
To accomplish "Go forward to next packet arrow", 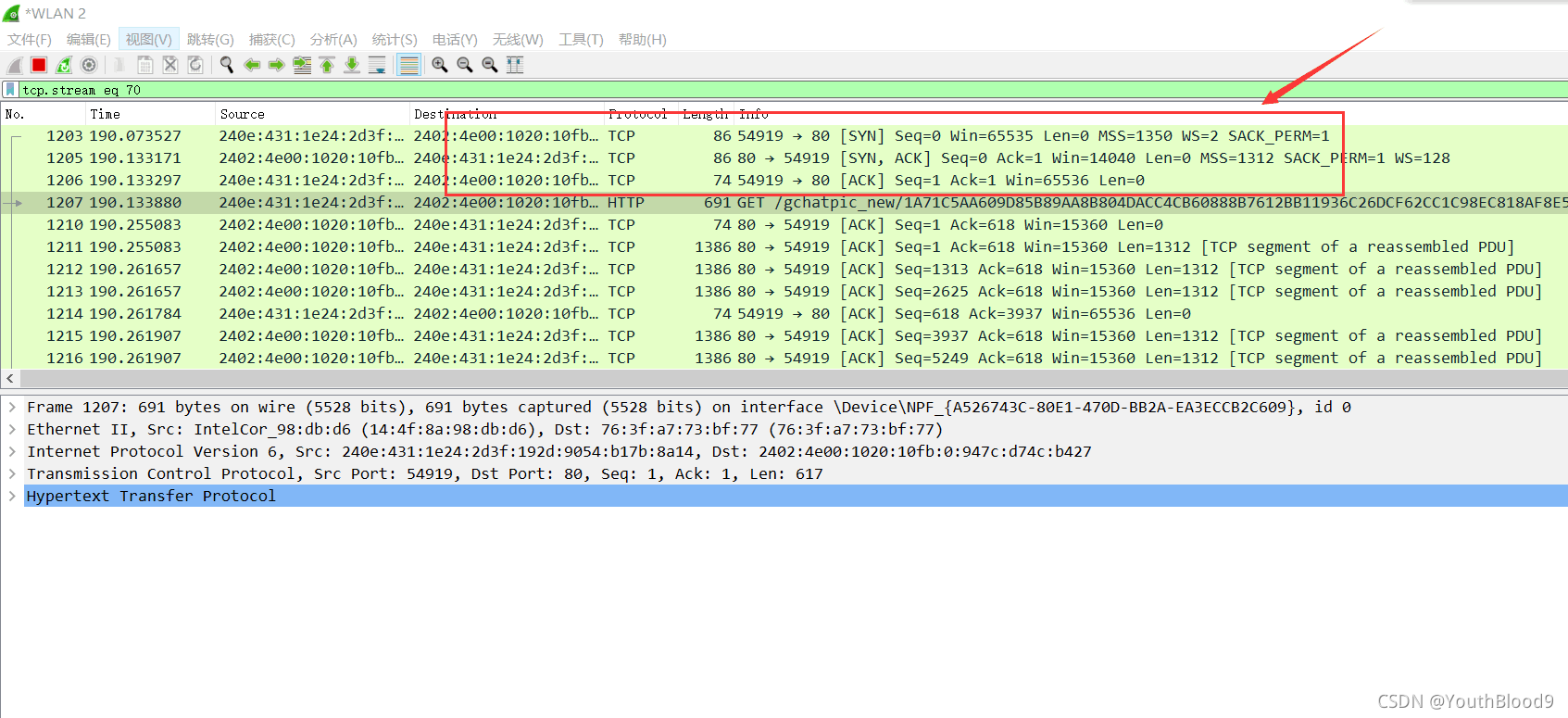I will 276,65.
